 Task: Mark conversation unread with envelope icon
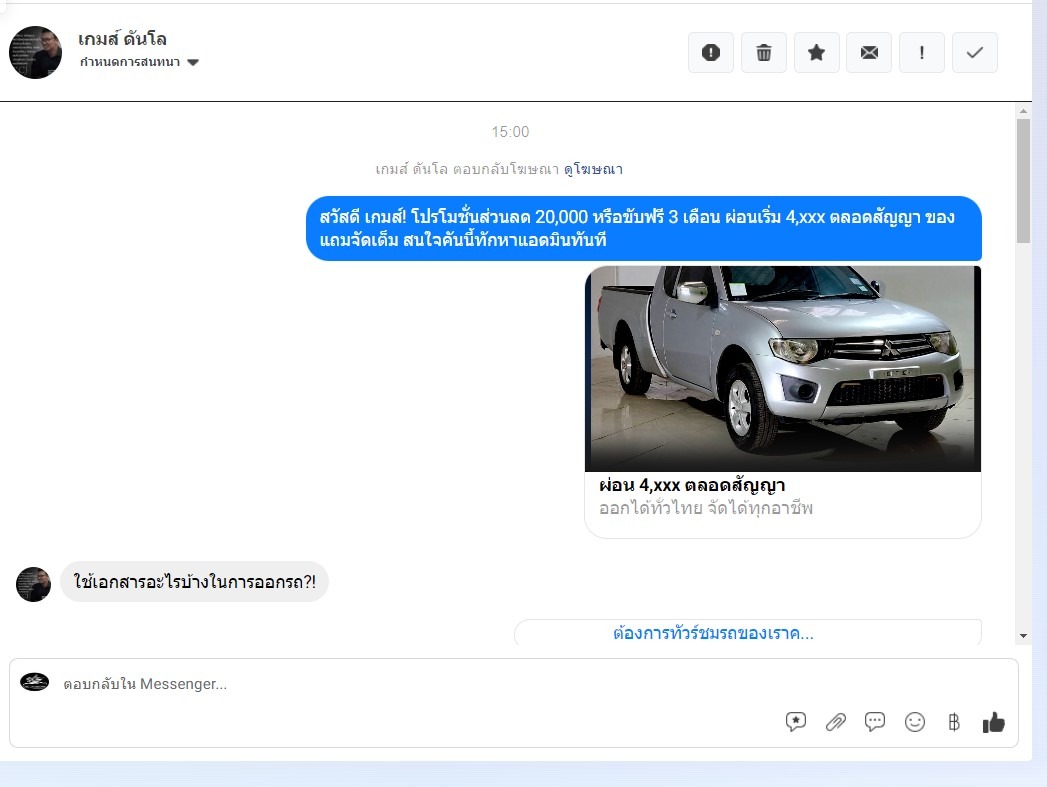pyautogui.click(x=869, y=53)
